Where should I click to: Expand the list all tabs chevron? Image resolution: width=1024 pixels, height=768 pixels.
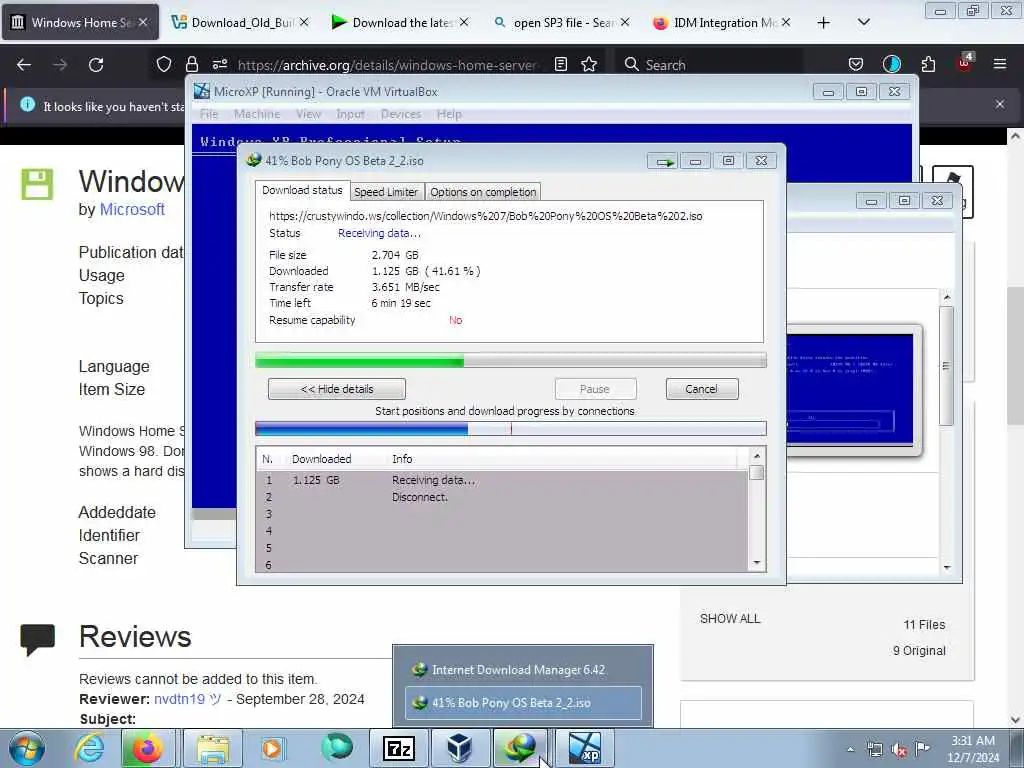[x=863, y=22]
